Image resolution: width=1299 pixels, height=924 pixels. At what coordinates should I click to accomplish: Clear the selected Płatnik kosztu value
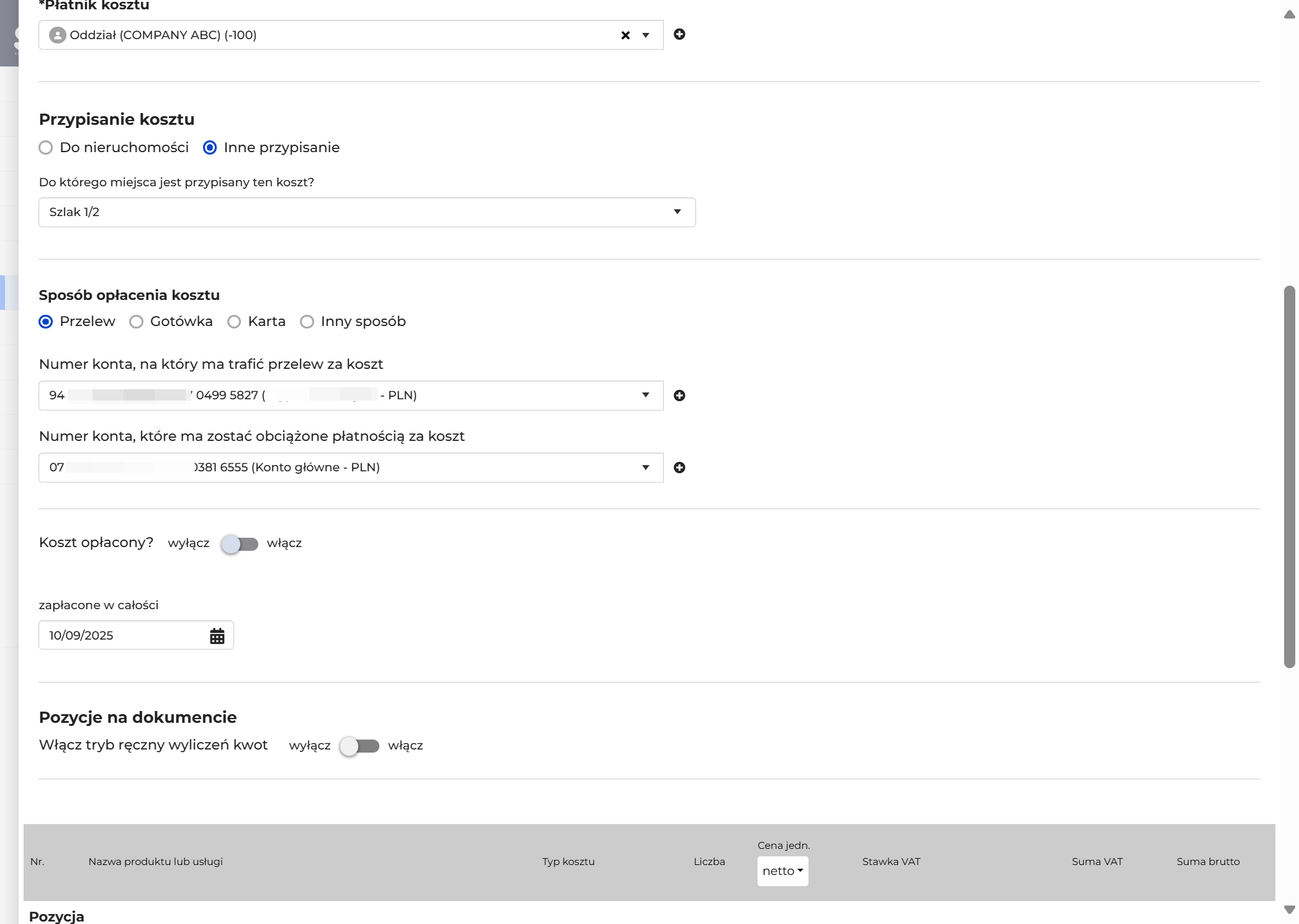[x=625, y=35]
